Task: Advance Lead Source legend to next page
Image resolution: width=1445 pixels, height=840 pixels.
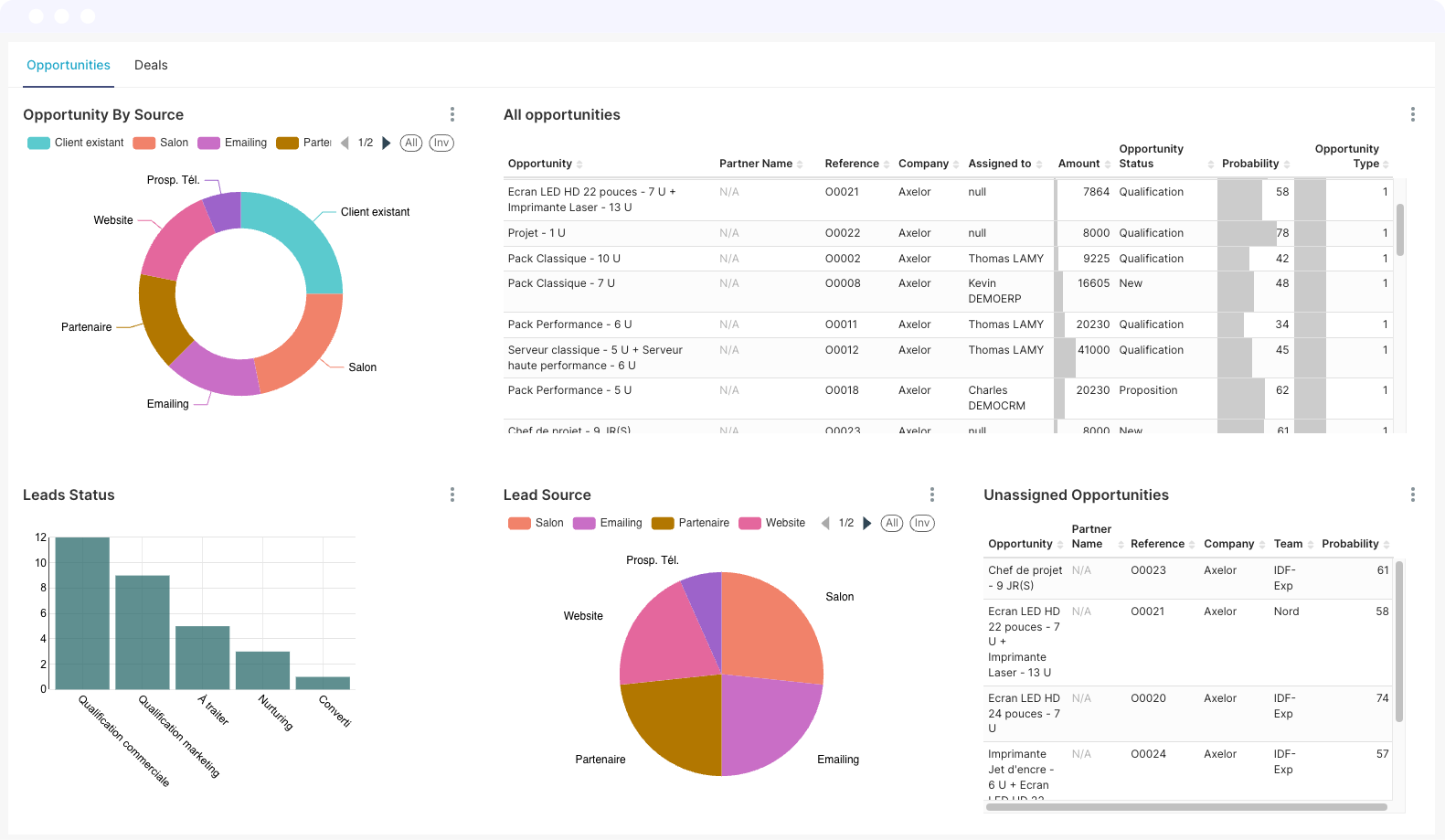Action: pyautogui.click(x=867, y=523)
